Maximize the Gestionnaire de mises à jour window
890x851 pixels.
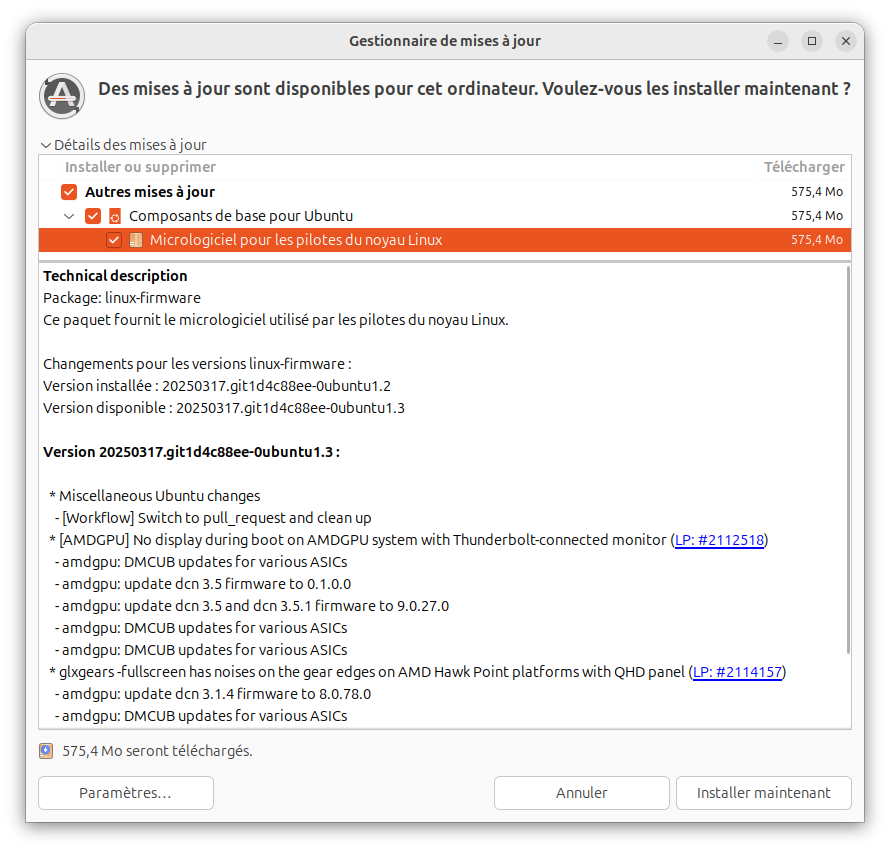(x=812, y=41)
